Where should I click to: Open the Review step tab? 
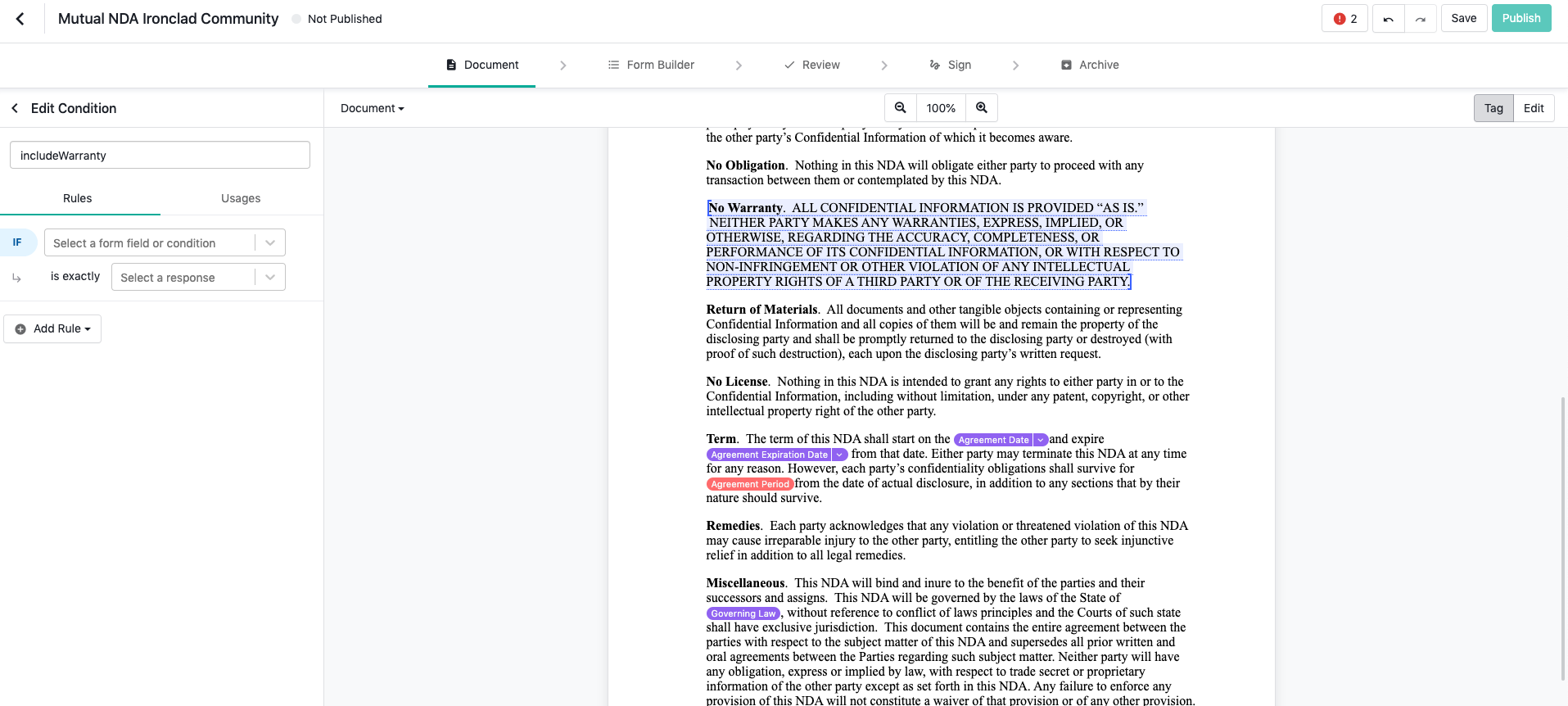[812, 65]
